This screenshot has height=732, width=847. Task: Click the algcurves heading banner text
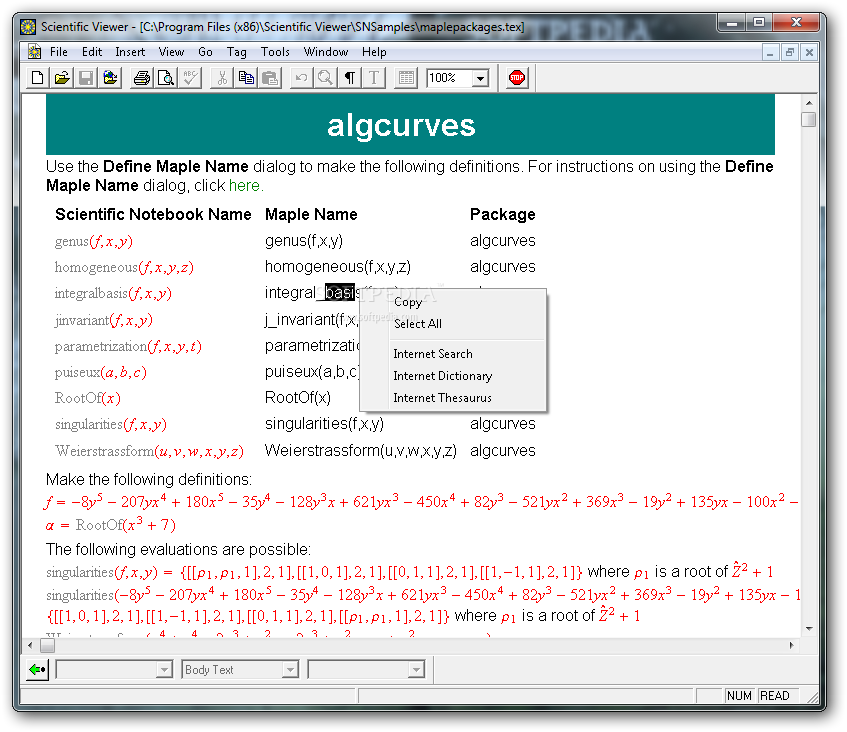click(401, 125)
